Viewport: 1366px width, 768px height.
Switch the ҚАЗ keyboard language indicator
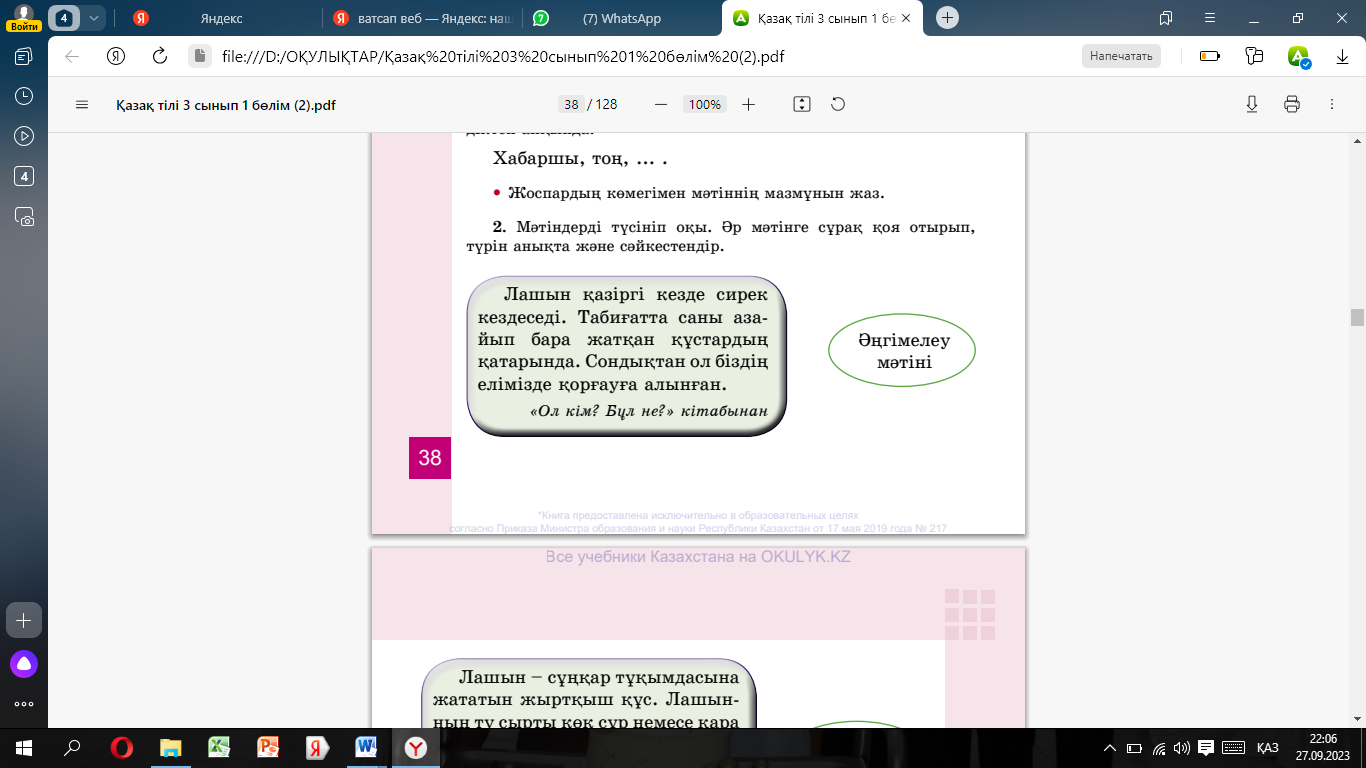coord(1267,748)
